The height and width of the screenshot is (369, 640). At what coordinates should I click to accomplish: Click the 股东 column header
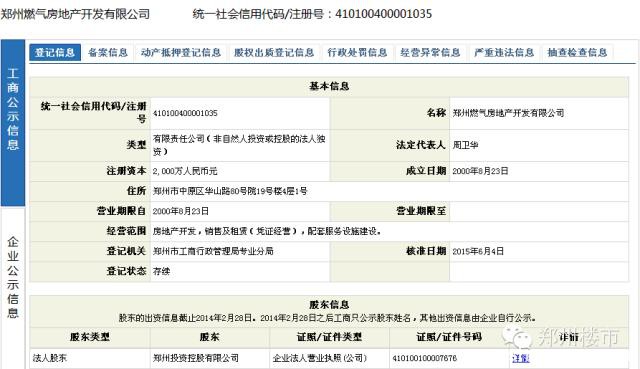pos(209,337)
